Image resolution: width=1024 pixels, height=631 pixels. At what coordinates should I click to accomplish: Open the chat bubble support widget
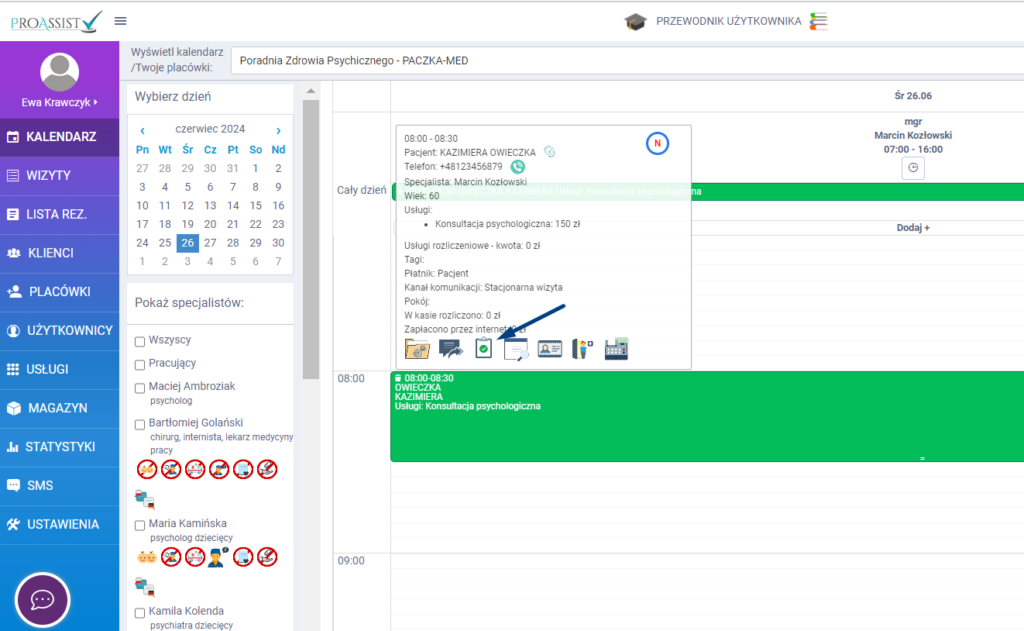click(x=42, y=600)
